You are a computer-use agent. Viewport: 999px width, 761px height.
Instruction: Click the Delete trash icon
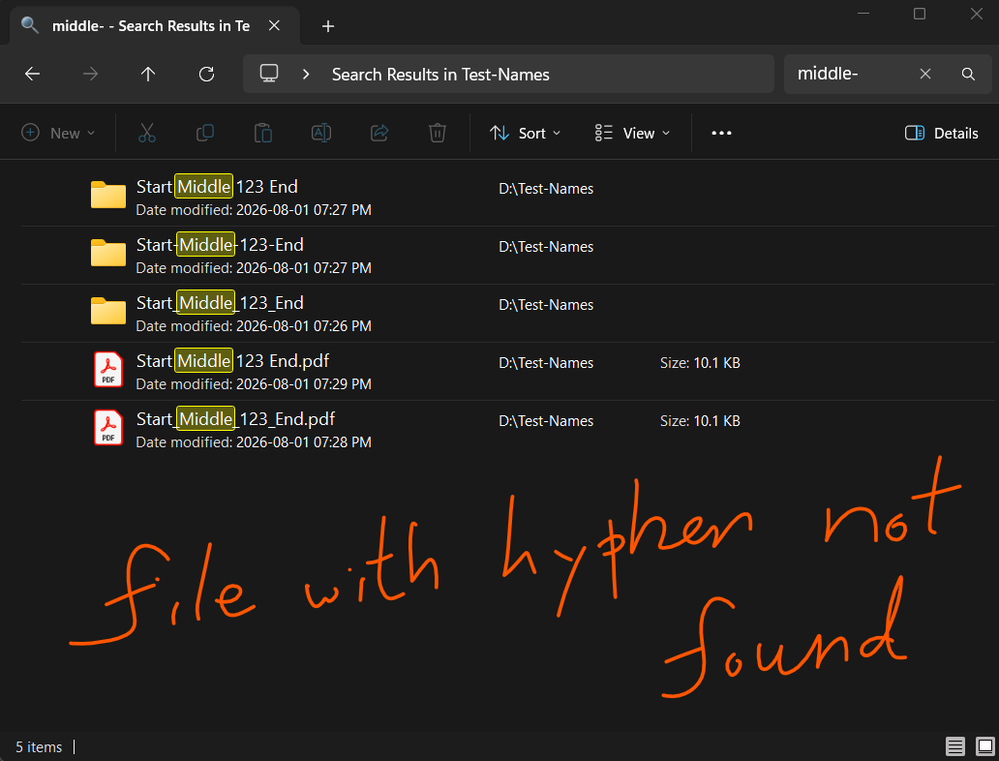(x=437, y=133)
